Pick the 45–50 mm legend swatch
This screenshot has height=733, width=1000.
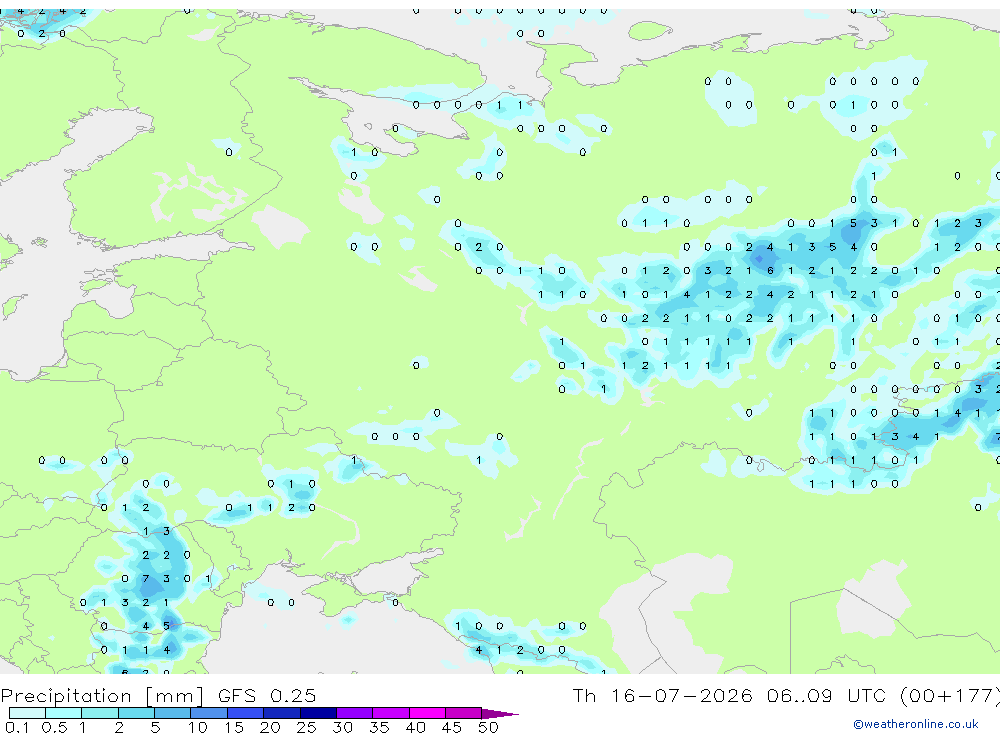coord(464,713)
